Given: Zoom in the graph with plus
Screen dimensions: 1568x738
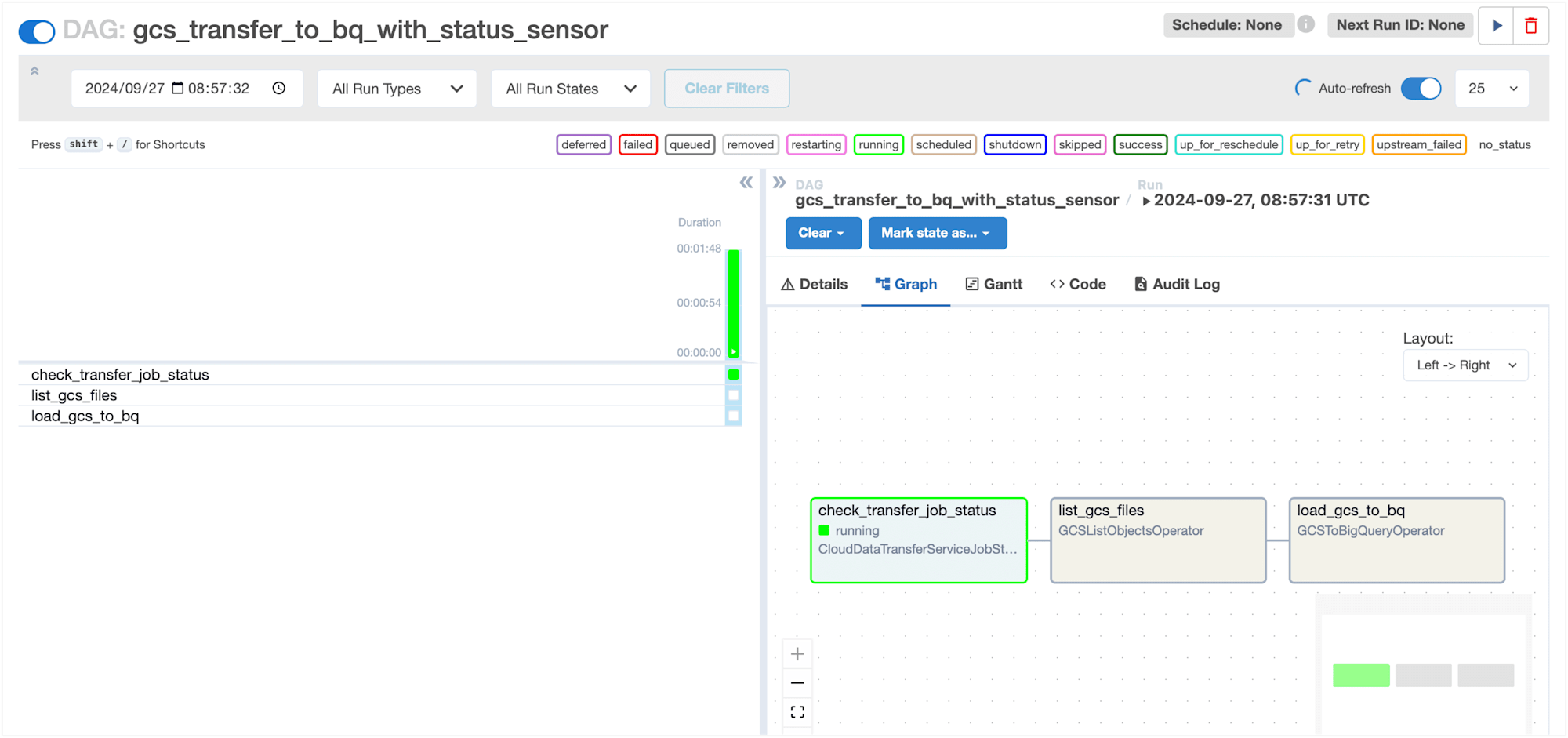Looking at the screenshot, I should point(797,654).
